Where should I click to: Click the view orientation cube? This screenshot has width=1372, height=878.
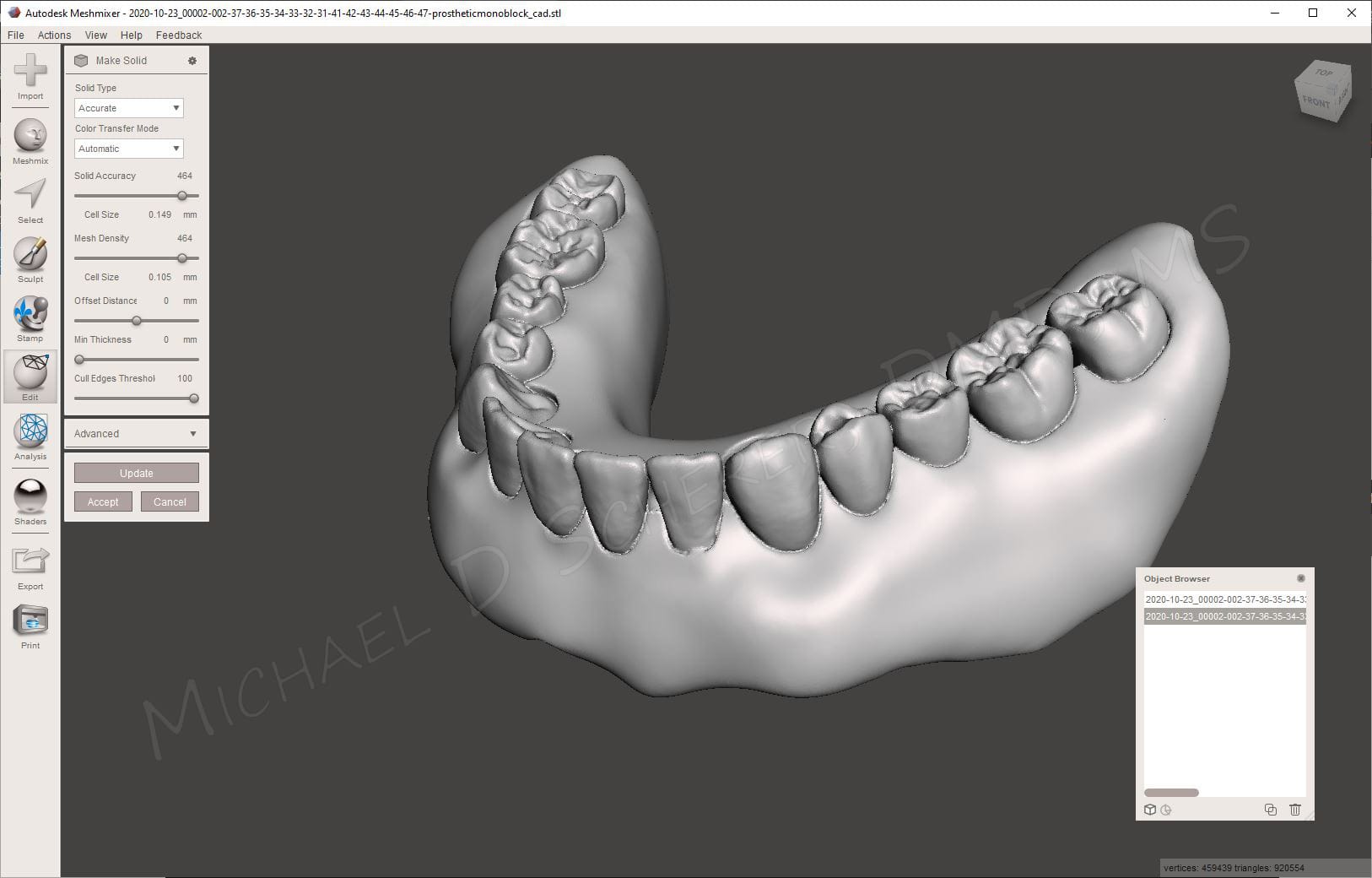click(x=1322, y=90)
